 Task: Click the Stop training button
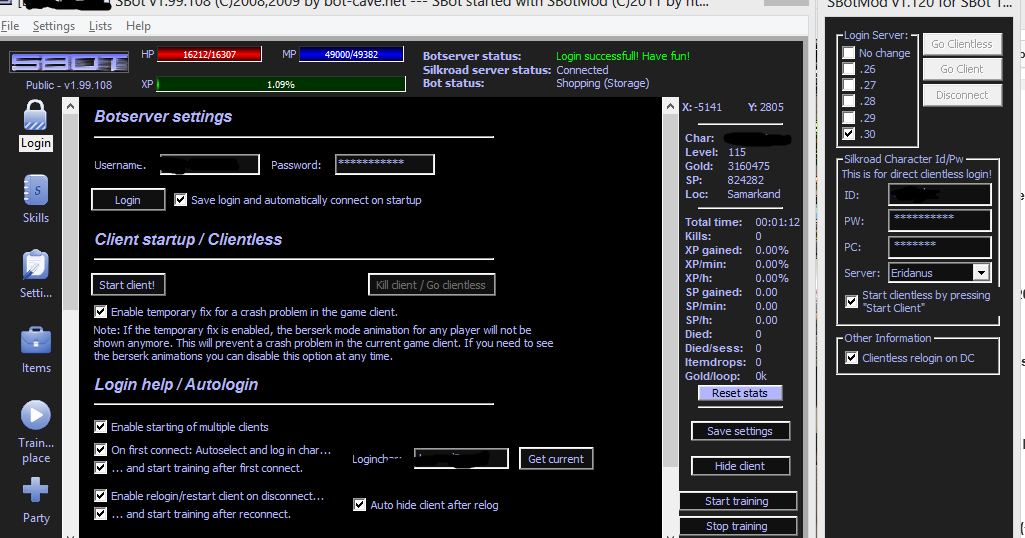[737, 526]
